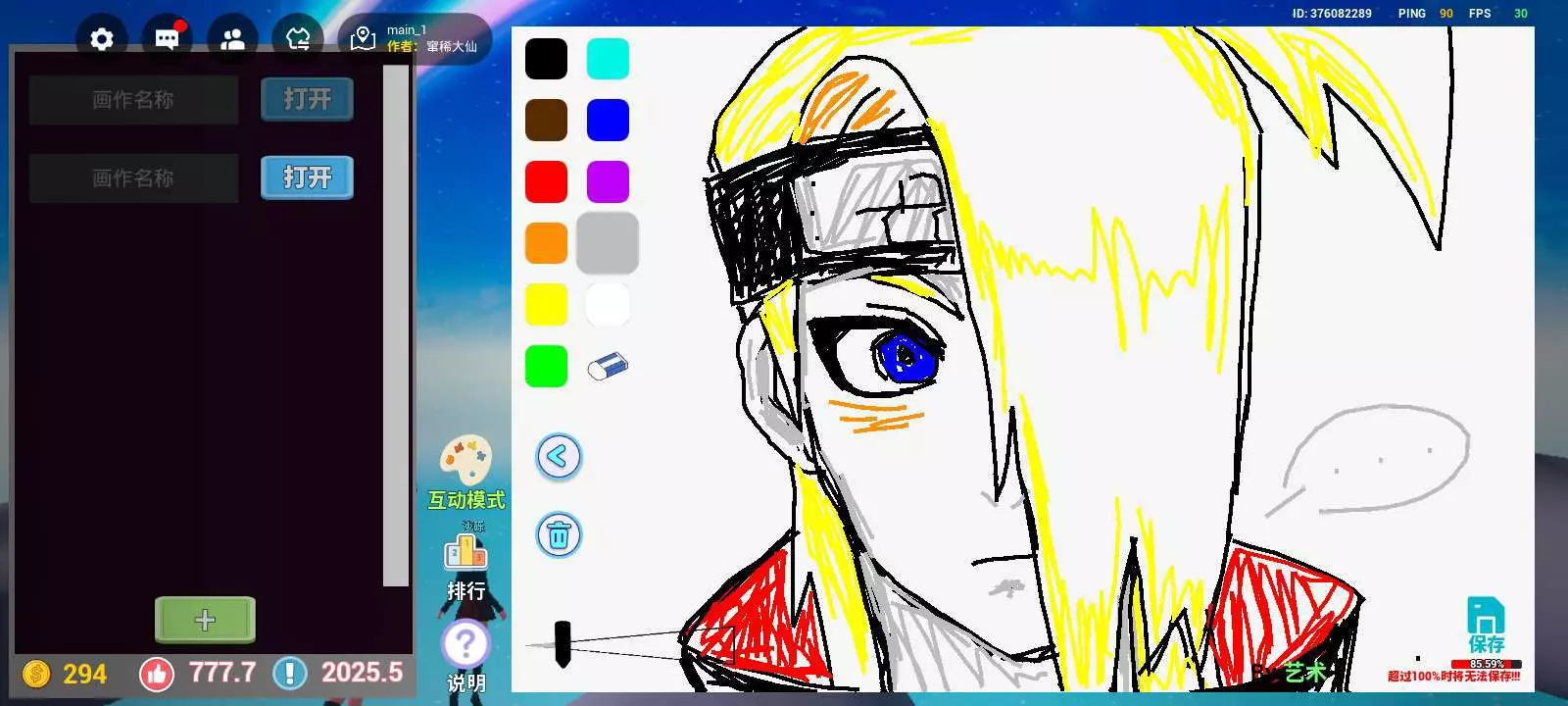
Task: Open the outfit wardrobe icon
Action: [298, 39]
